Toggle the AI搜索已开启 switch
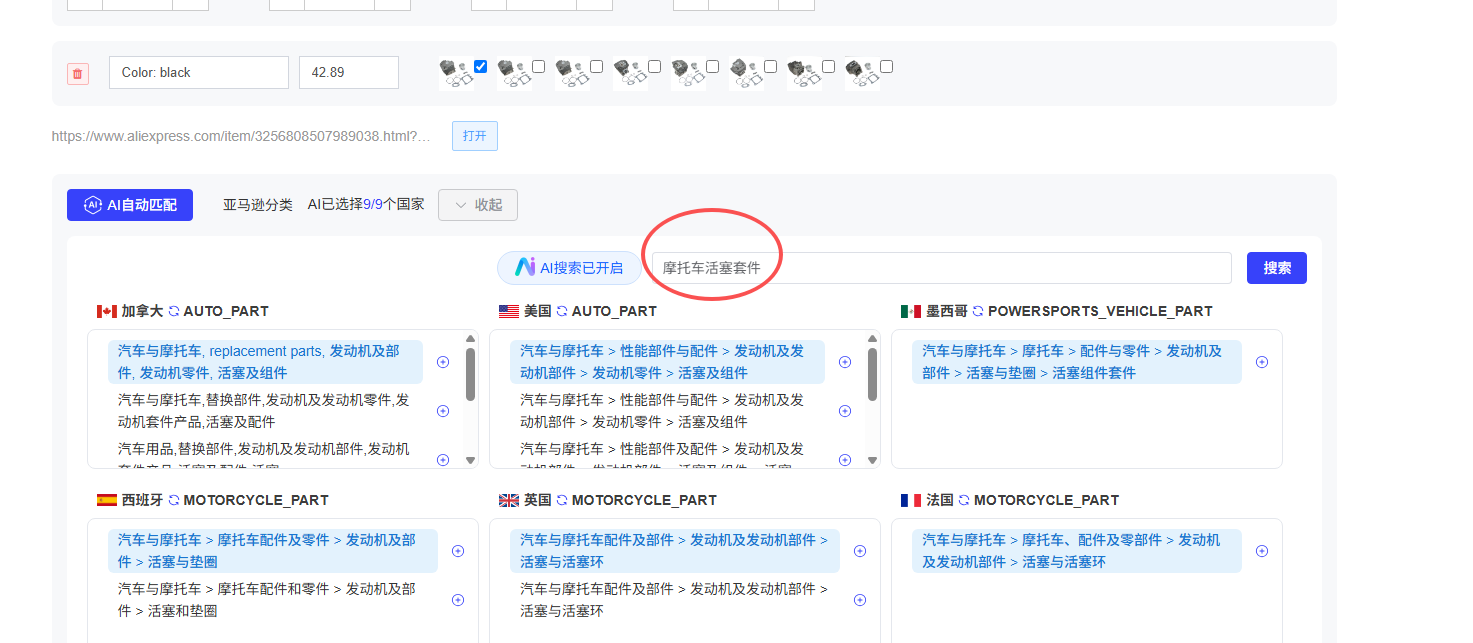The width and height of the screenshot is (1473, 643). point(569,268)
